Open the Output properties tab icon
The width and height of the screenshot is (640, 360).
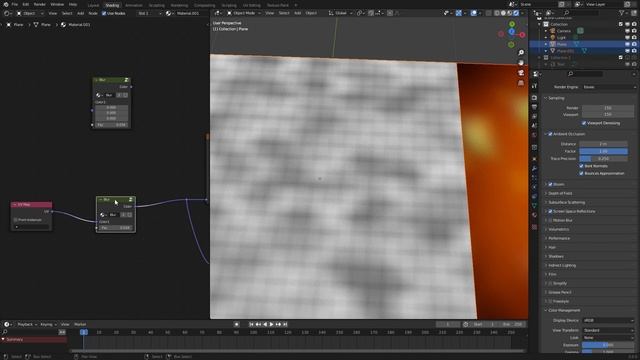pos(534,107)
